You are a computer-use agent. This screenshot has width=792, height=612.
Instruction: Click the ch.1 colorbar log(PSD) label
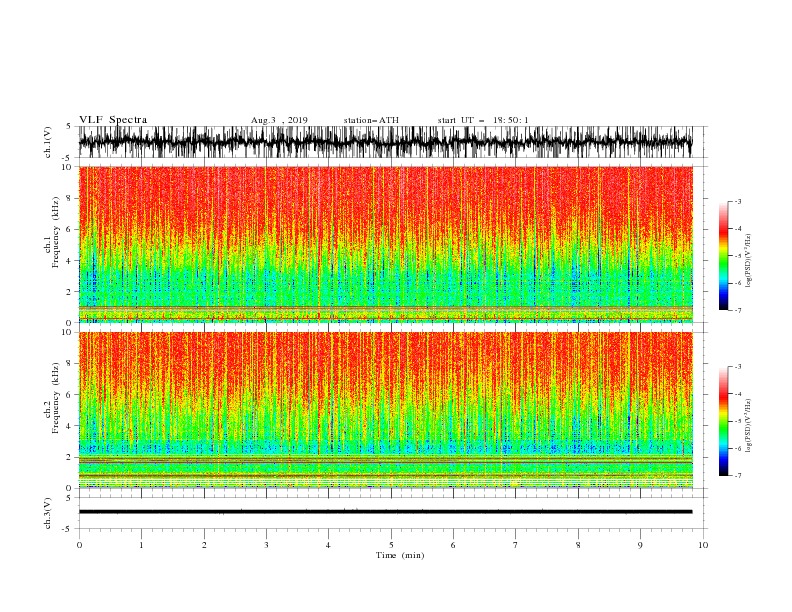[748, 261]
